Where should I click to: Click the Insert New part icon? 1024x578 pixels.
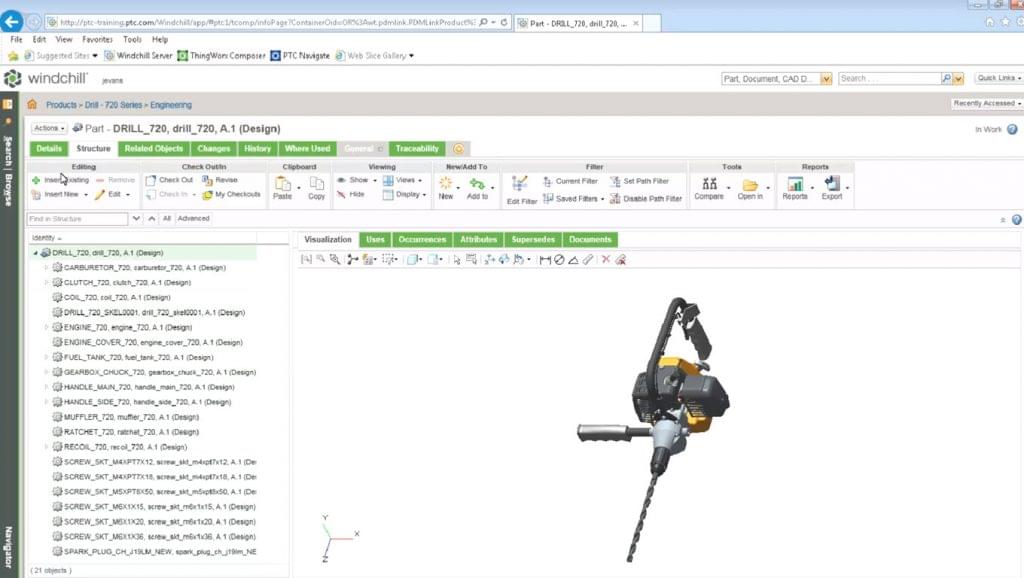pyautogui.click(x=36, y=195)
